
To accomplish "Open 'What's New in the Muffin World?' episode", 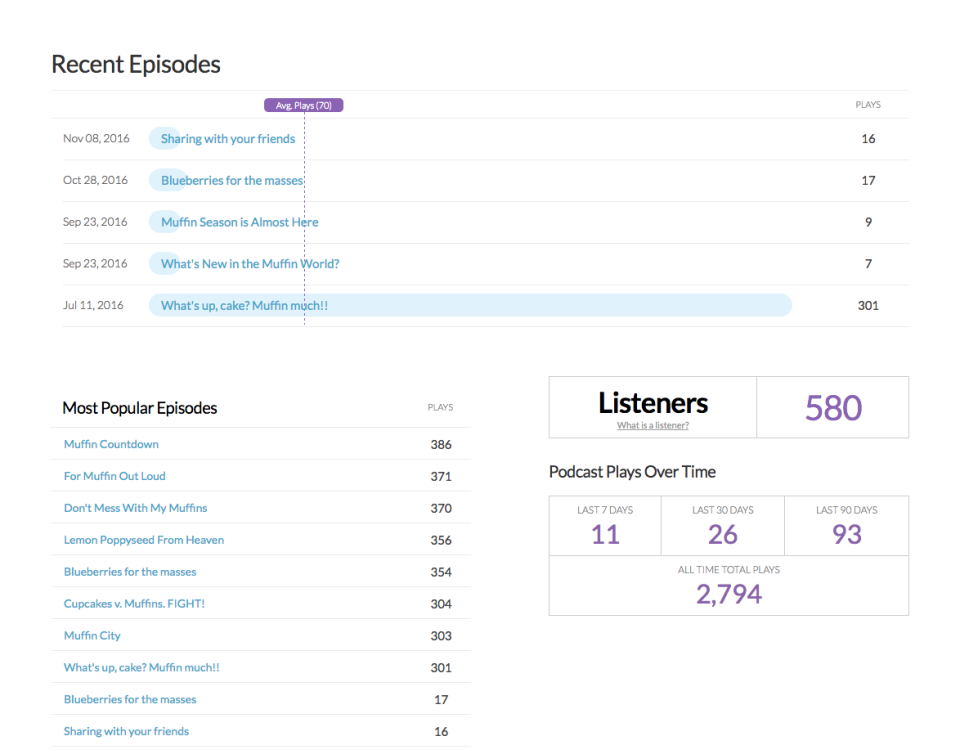I will pyautogui.click(x=250, y=264).
